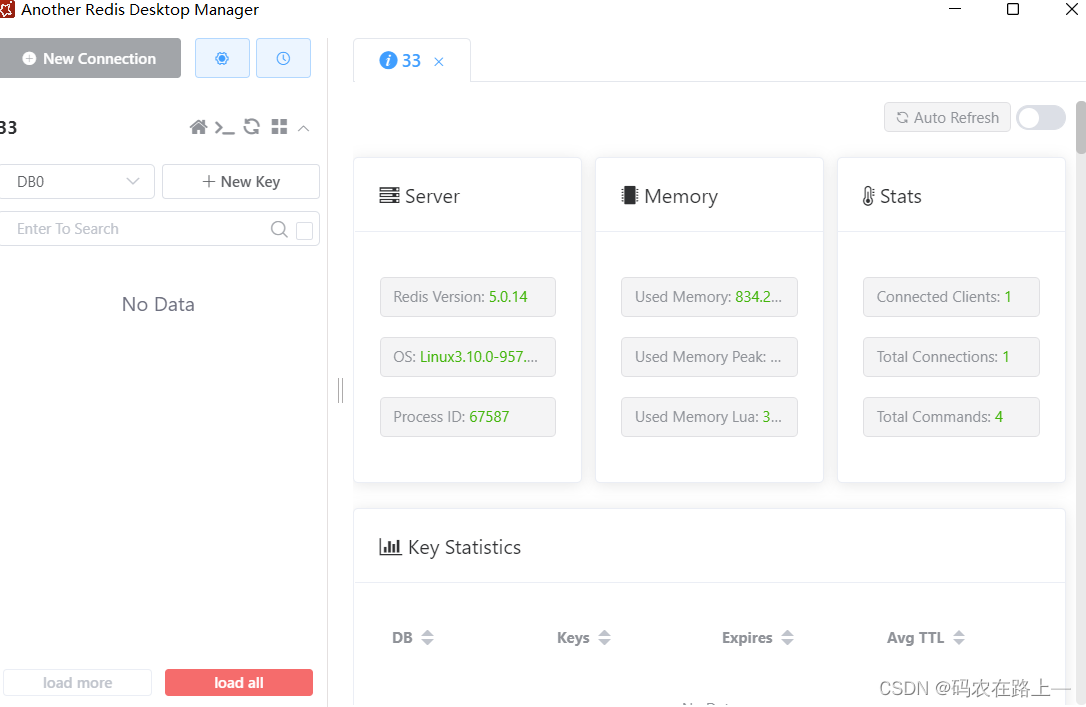1086x707 pixels.
Task: Maximize the Another Redis Desktop Manager window
Action: point(1013,9)
